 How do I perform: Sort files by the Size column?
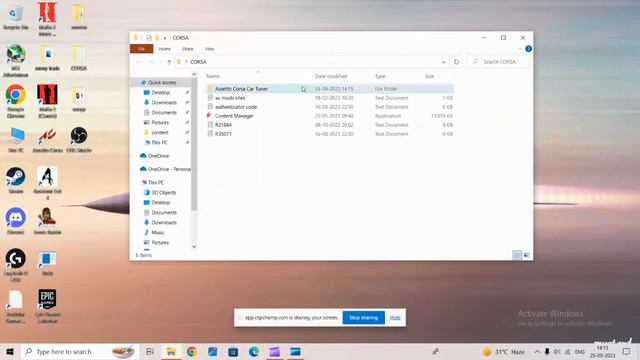(429, 76)
